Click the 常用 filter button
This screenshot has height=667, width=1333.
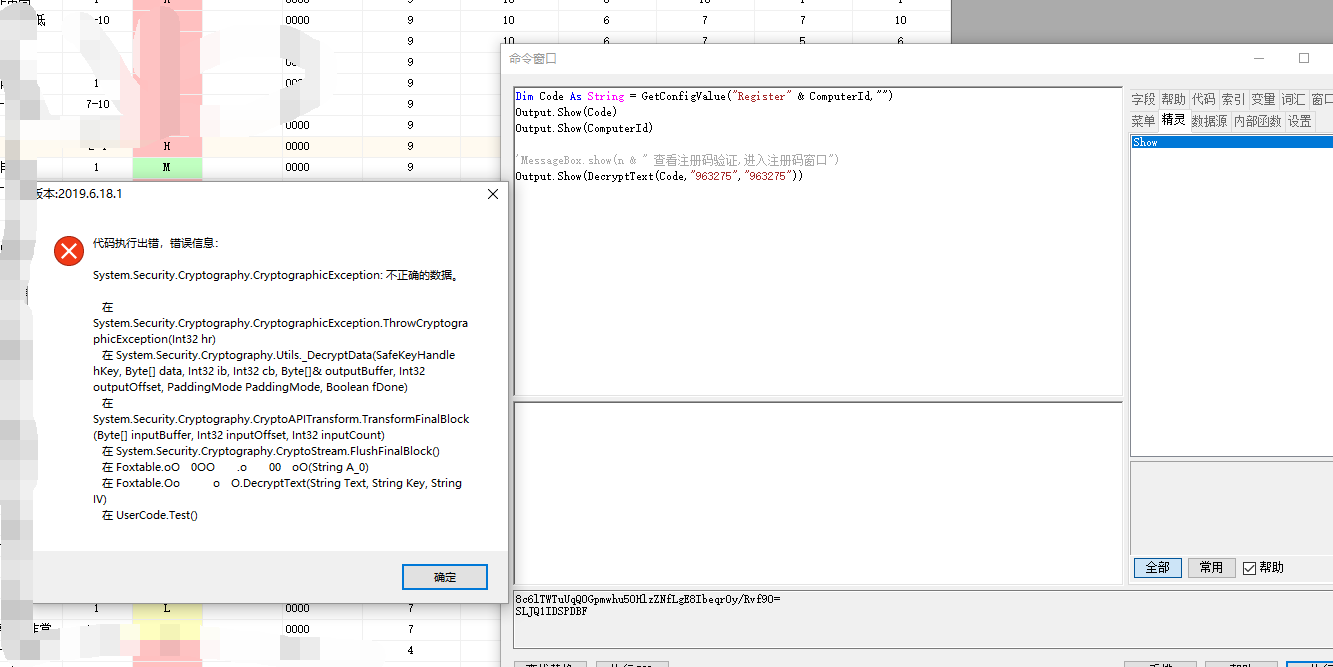(x=1211, y=568)
